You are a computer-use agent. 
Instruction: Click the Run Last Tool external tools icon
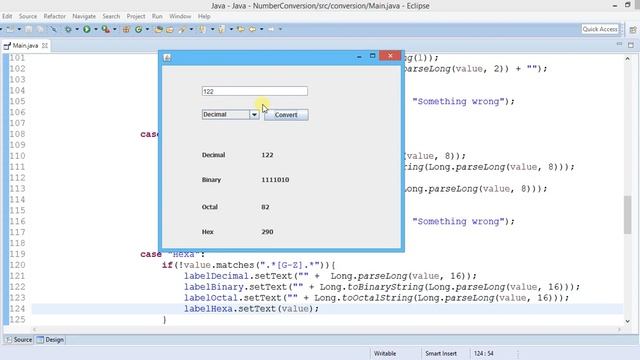106,29
